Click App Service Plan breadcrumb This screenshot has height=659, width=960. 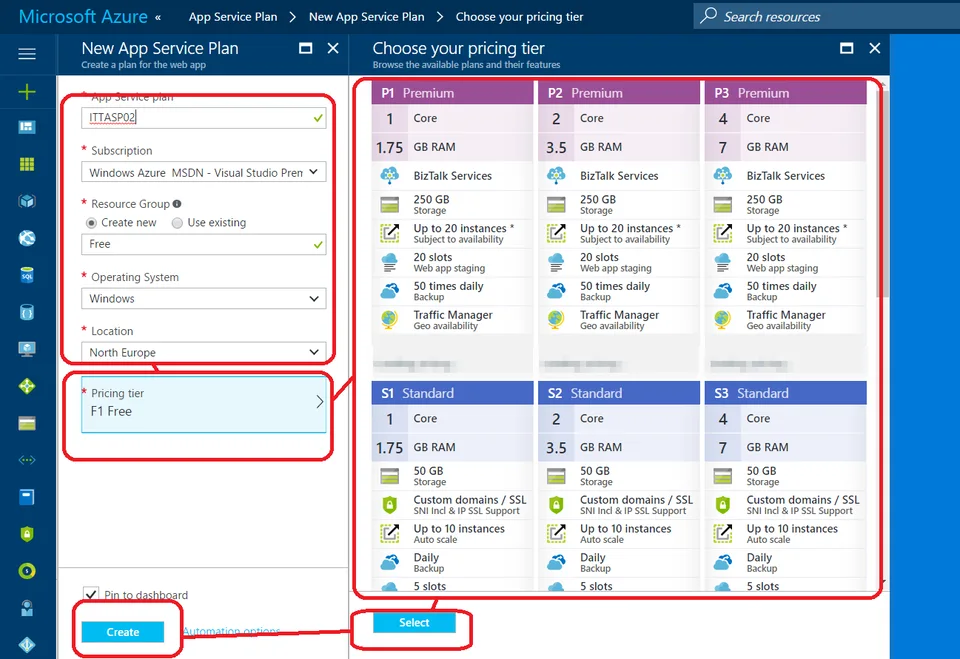coord(233,17)
